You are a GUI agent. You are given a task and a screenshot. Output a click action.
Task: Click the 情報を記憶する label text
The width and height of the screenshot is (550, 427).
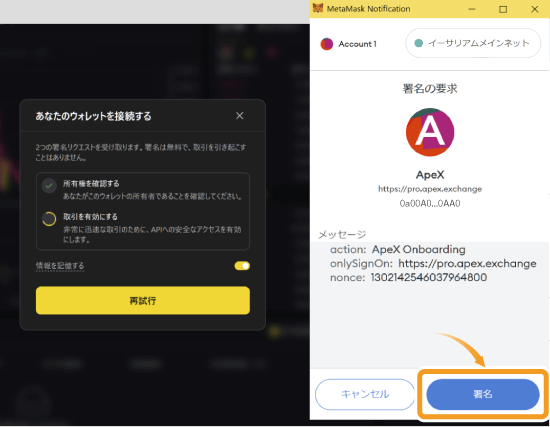pyautogui.click(x=60, y=266)
